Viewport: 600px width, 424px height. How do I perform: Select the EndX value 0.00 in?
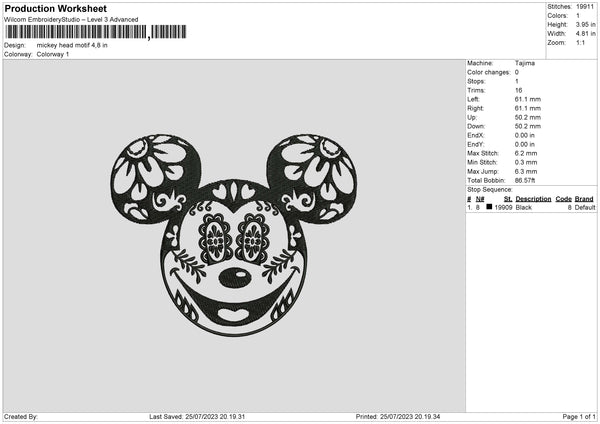point(526,135)
